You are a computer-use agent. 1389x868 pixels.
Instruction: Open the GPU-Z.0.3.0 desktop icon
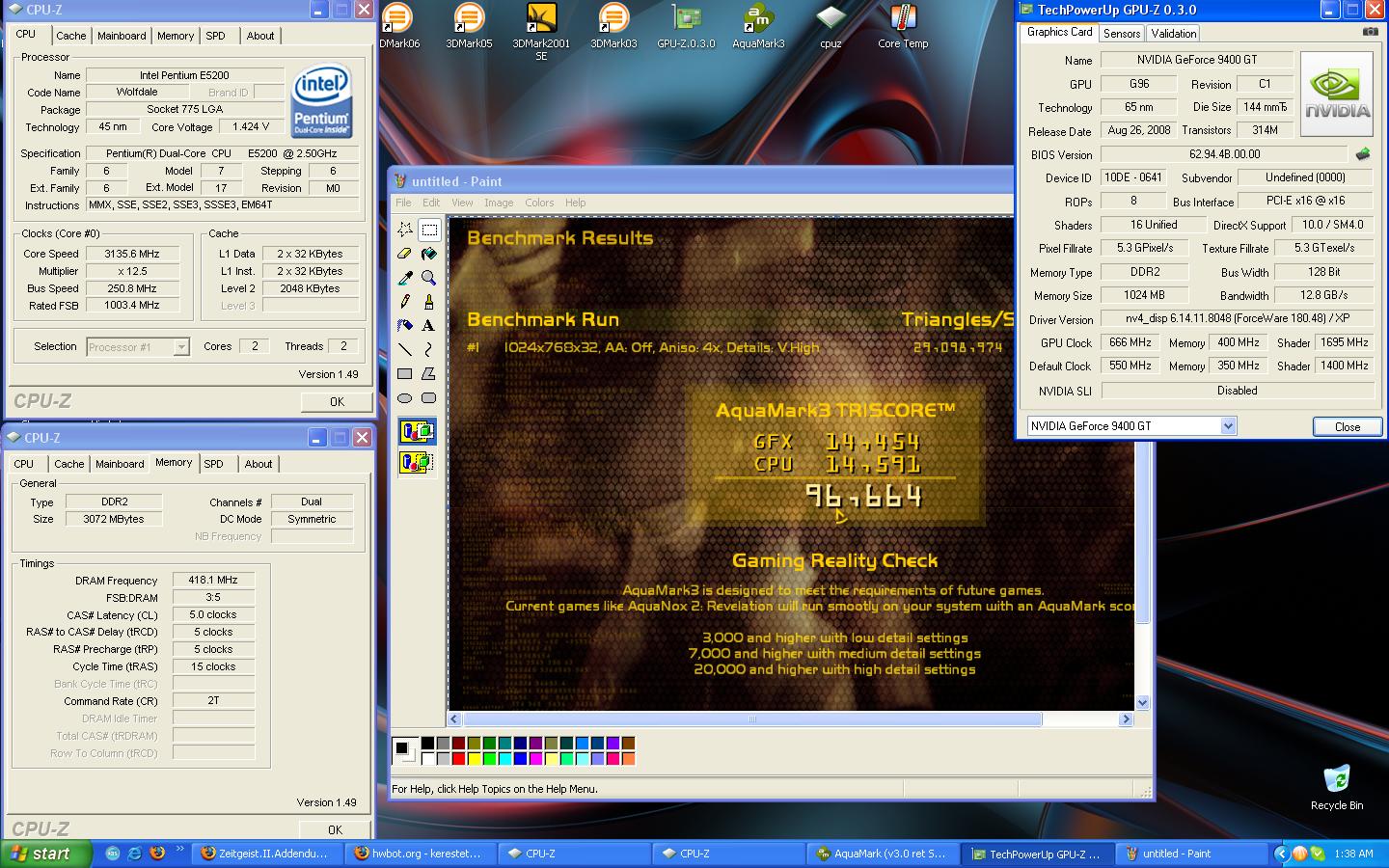[686, 26]
